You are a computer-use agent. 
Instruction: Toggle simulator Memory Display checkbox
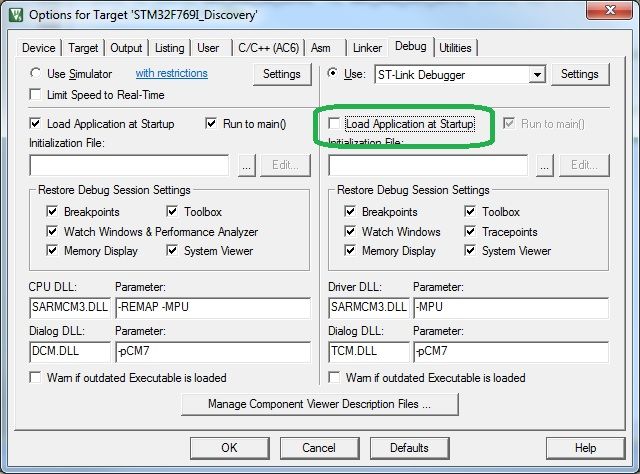coord(52,250)
